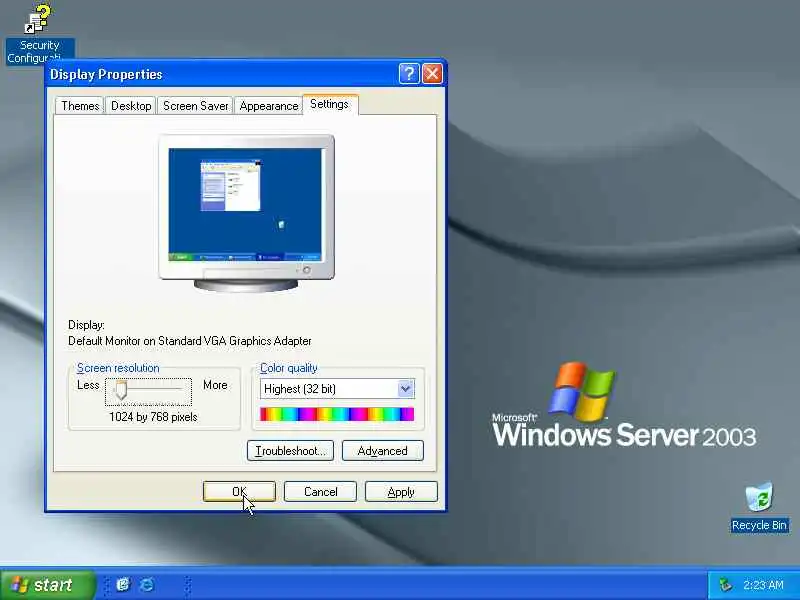Click the Troubleshoot button

[x=290, y=451]
